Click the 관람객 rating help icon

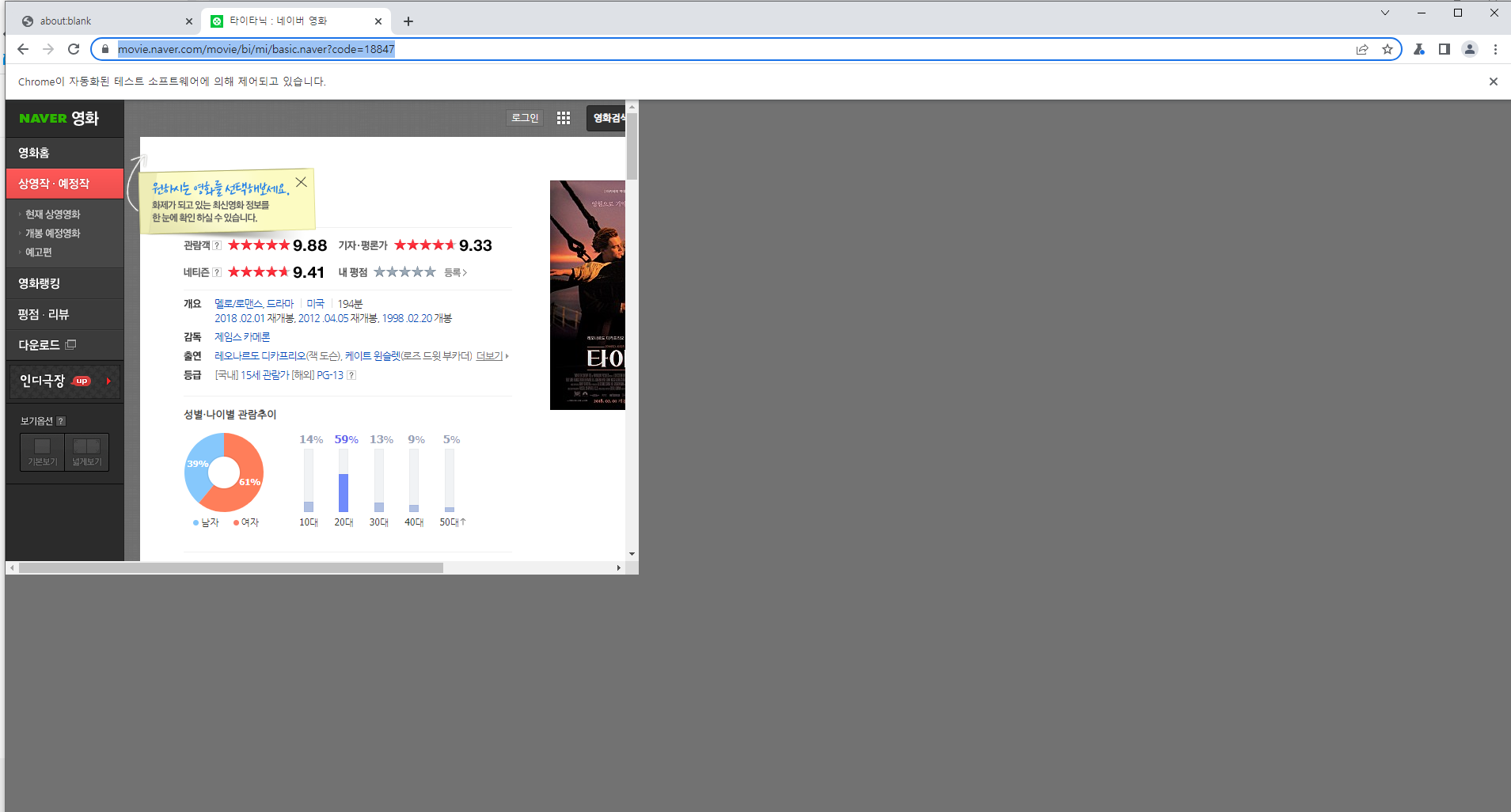click(x=217, y=245)
